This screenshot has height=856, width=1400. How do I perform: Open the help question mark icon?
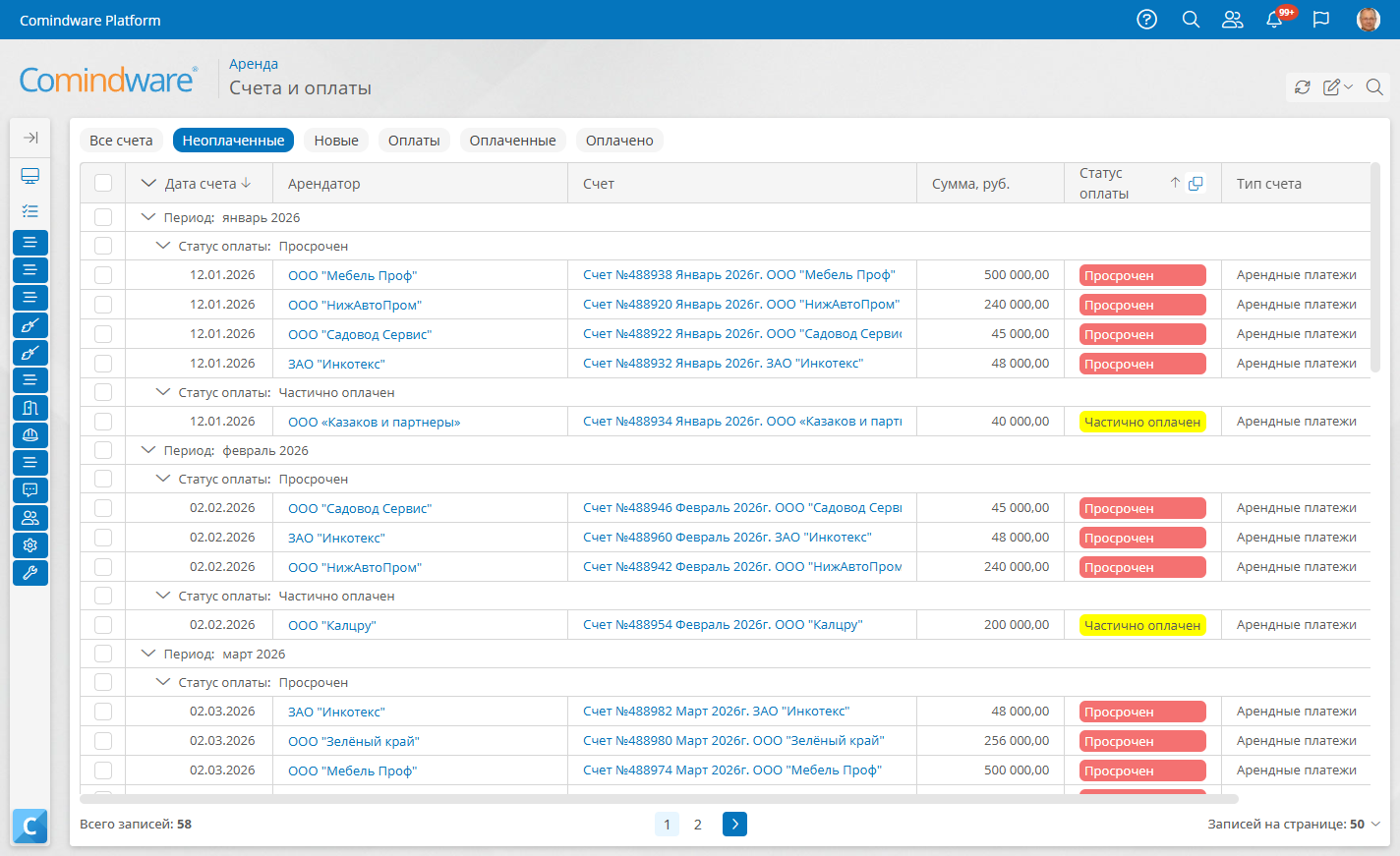click(1146, 20)
